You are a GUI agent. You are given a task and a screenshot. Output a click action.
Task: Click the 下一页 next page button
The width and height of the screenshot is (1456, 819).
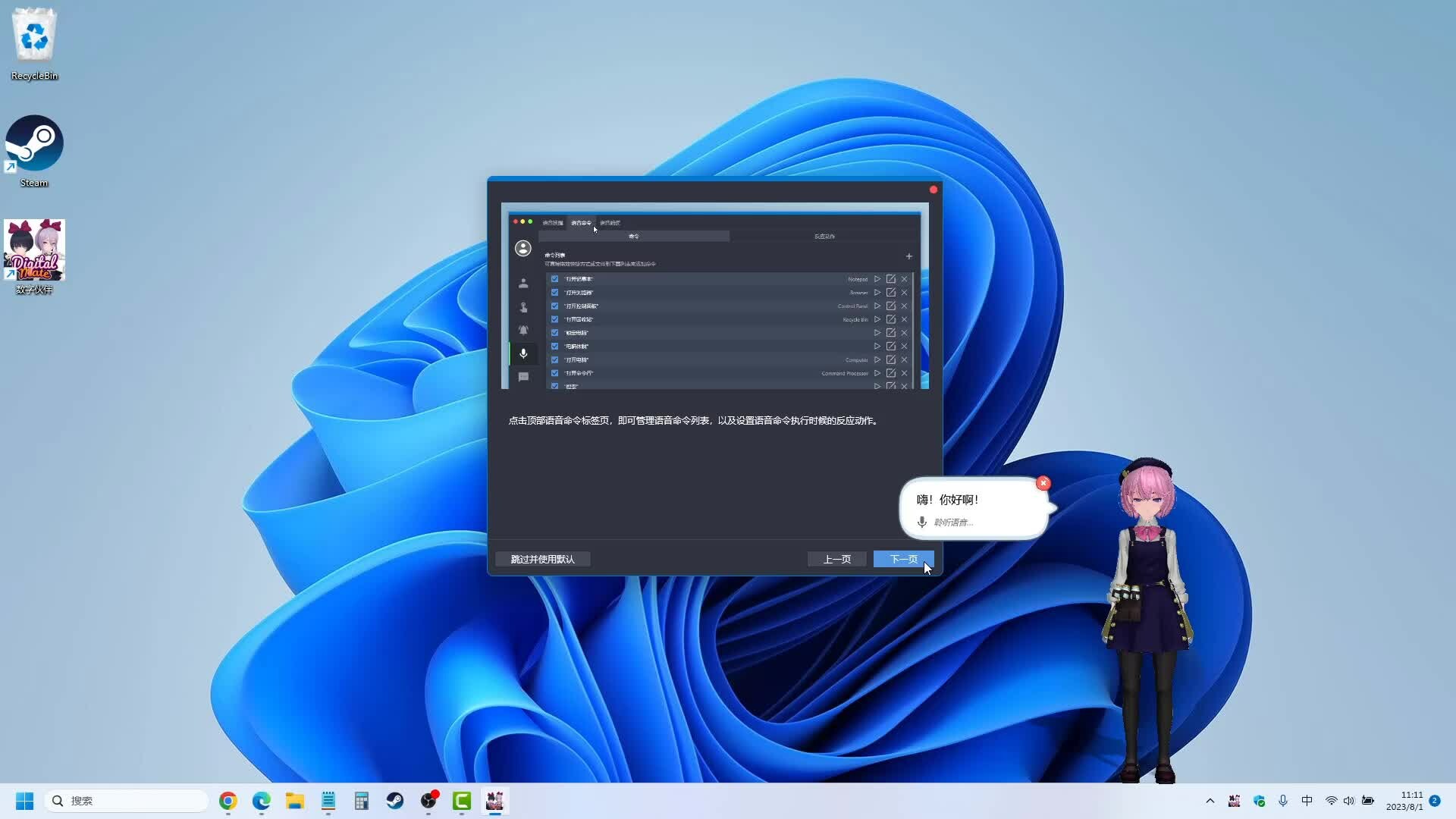[902, 559]
